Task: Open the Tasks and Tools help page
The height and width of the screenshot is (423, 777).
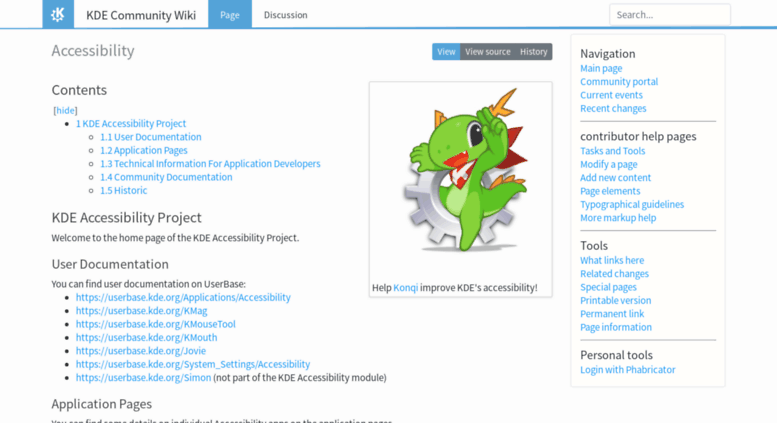Action: pos(612,151)
